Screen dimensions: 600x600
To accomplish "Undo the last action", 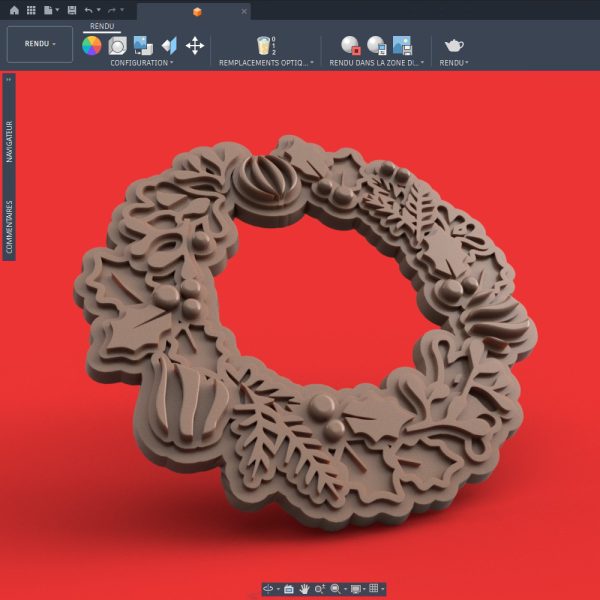I will click(88, 10).
